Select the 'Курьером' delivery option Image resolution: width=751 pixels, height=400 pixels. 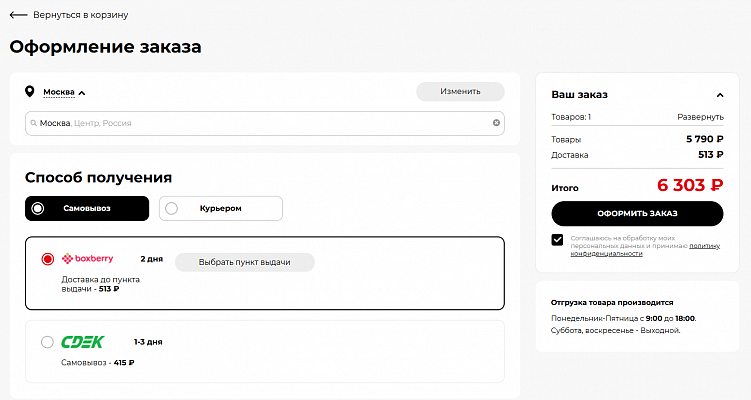[x=221, y=208]
